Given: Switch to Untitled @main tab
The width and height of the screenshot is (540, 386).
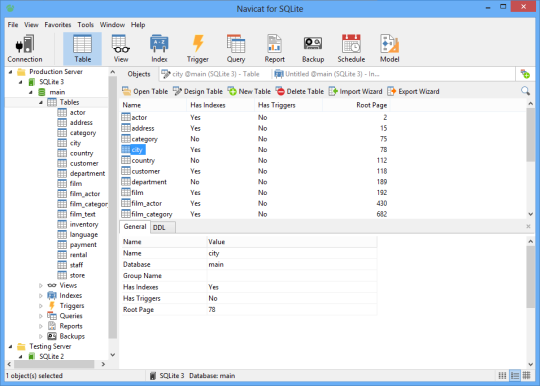Looking at the screenshot, I should pyautogui.click(x=327, y=74).
